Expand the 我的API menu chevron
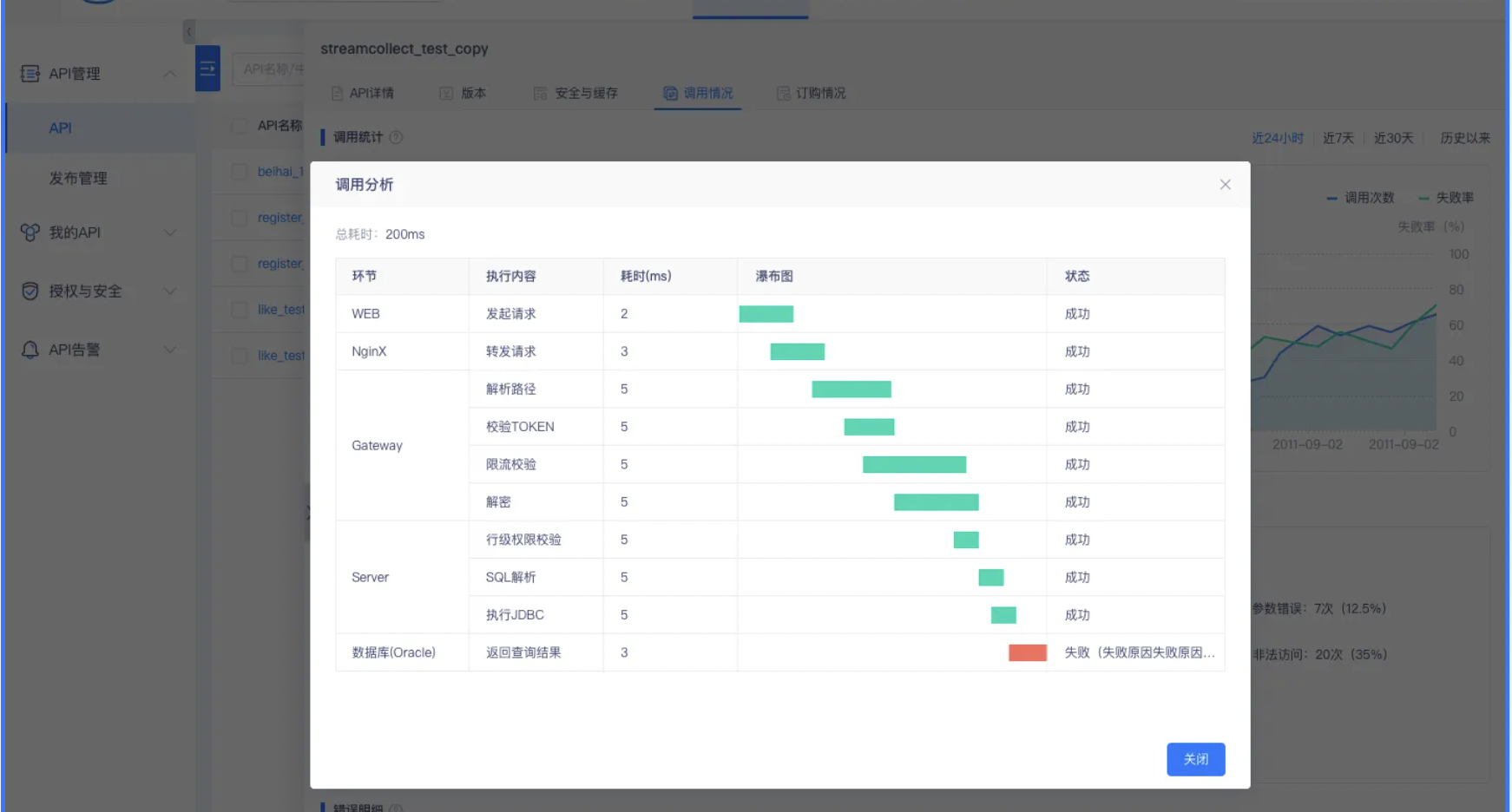 [x=170, y=232]
